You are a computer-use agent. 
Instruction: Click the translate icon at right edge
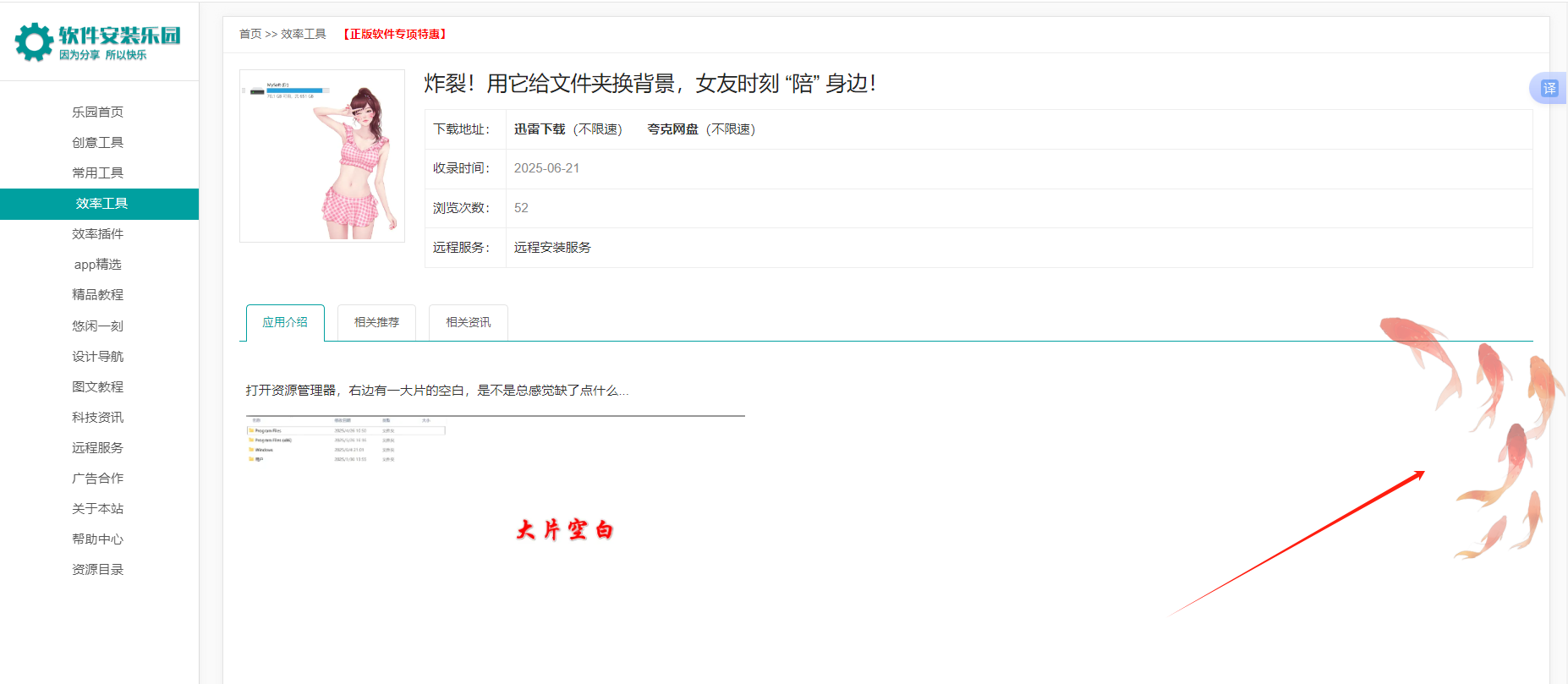pos(1549,88)
